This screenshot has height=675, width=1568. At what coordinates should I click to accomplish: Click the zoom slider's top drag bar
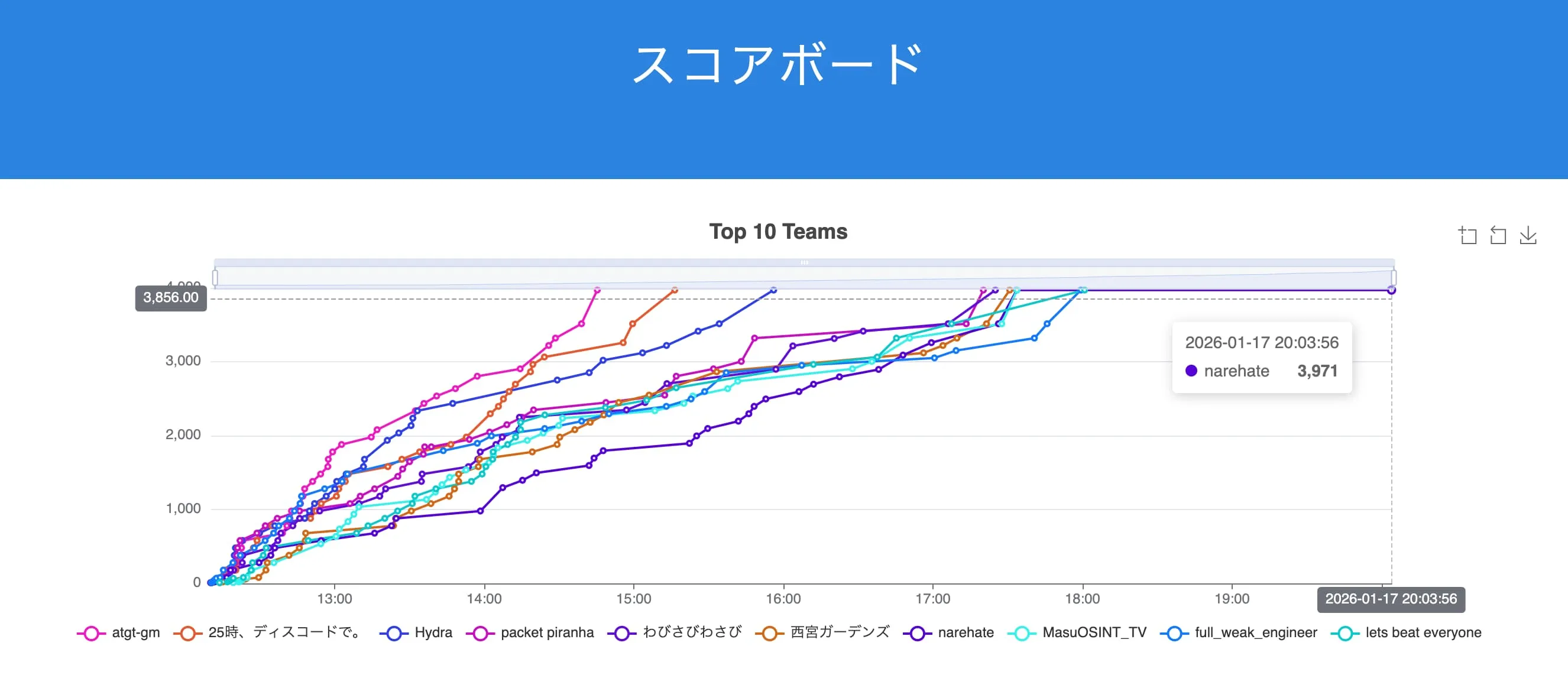804,263
